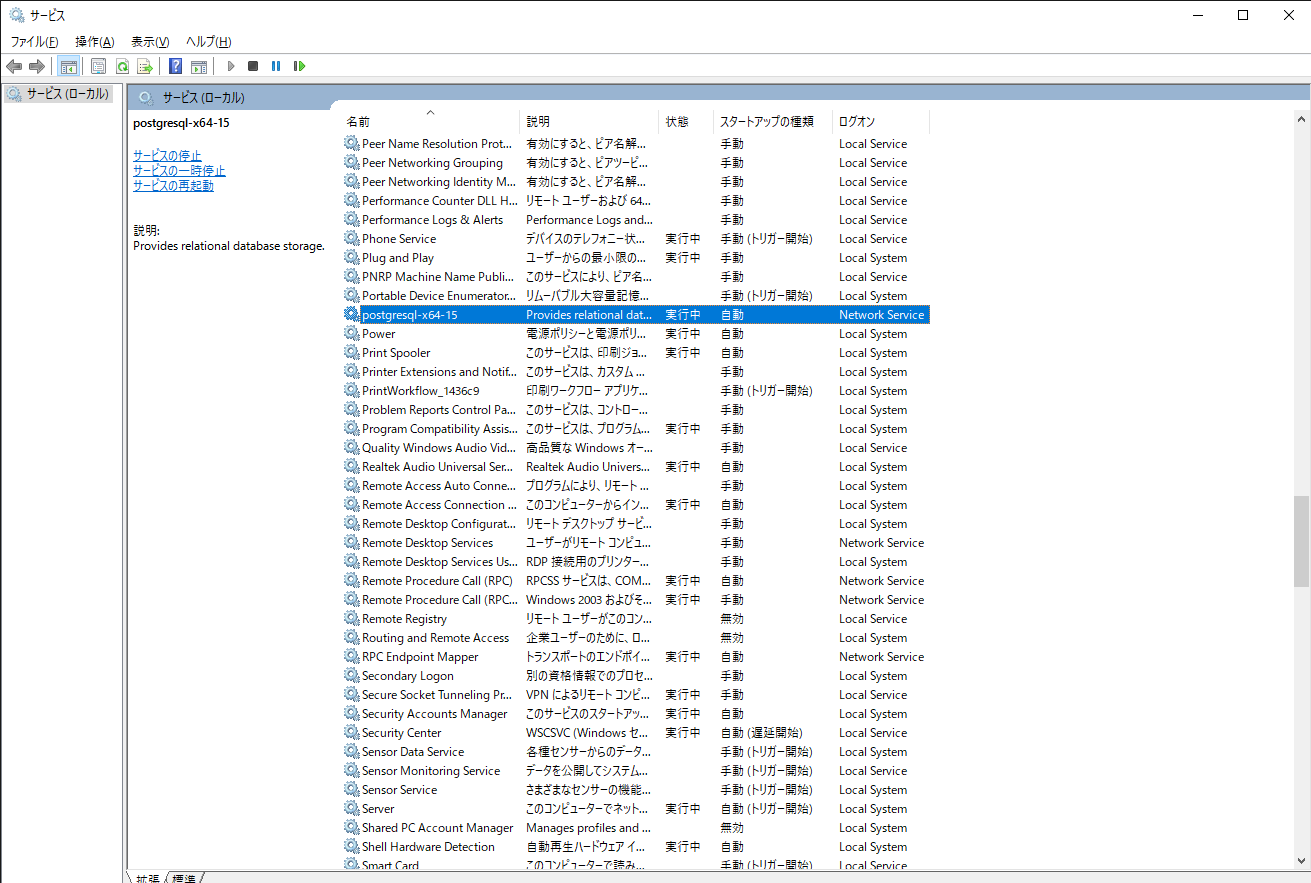
Task: Click the gear icon beside Remote Registry
Action: [351, 618]
